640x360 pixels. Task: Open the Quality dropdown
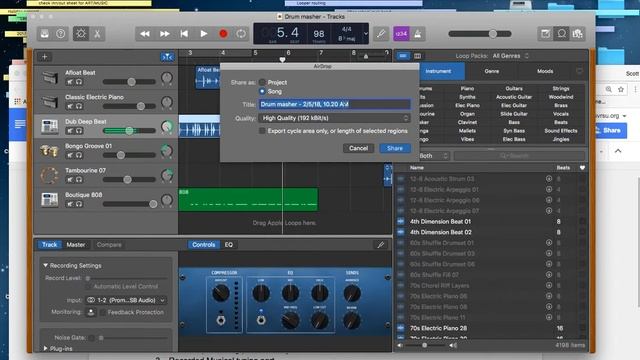[334, 118]
